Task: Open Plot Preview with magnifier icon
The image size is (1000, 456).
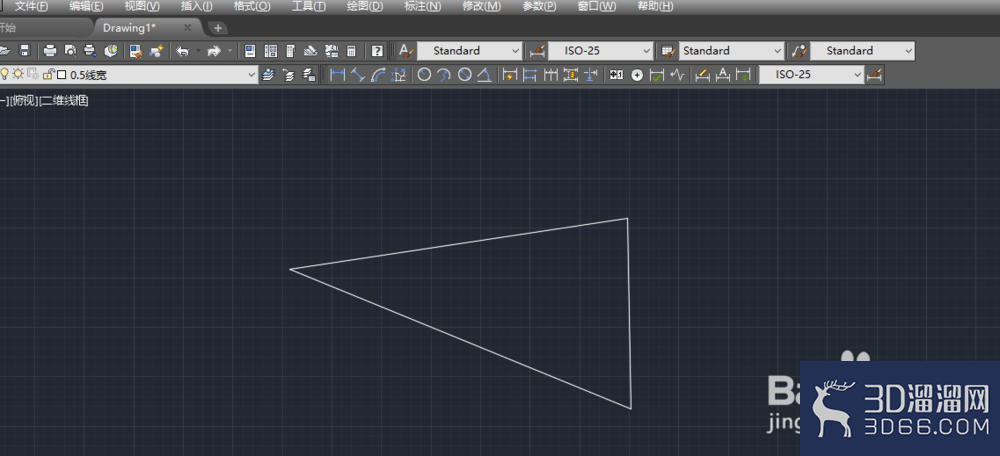Action: (71, 50)
